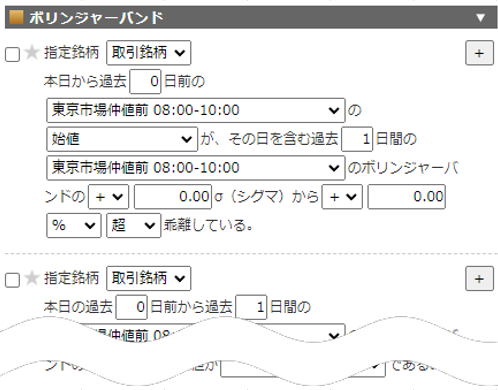This screenshot has width=498, height=390.
Task: Open the % unit dropdown
Action: [74, 225]
